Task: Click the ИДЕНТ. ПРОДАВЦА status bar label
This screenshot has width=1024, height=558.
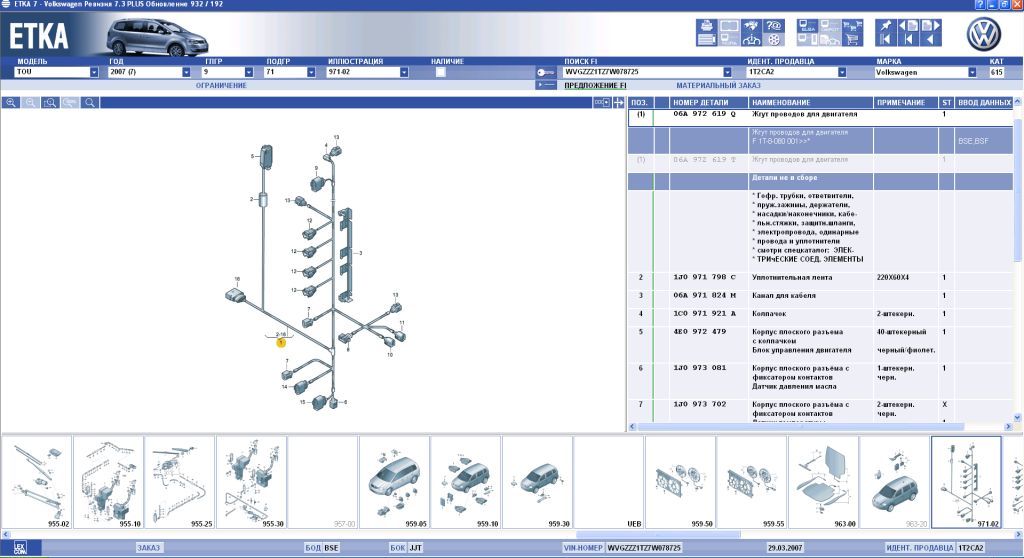Action: pyautogui.click(x=920, y=548)
